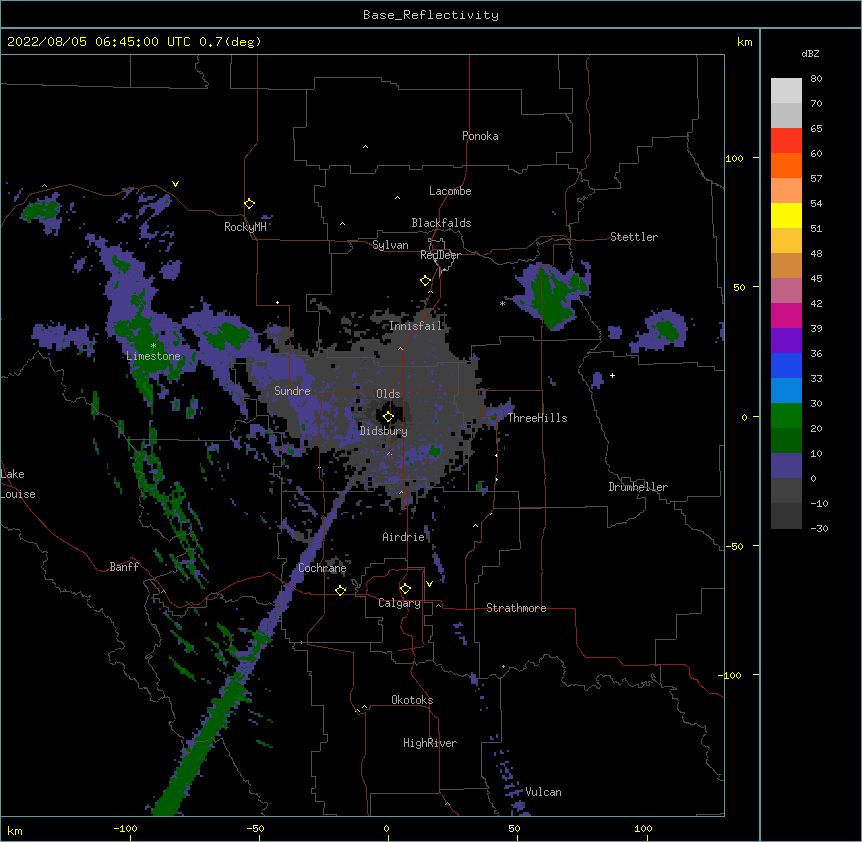Select the purple 39–36 dBZ legend swatch

click(786, 341)
